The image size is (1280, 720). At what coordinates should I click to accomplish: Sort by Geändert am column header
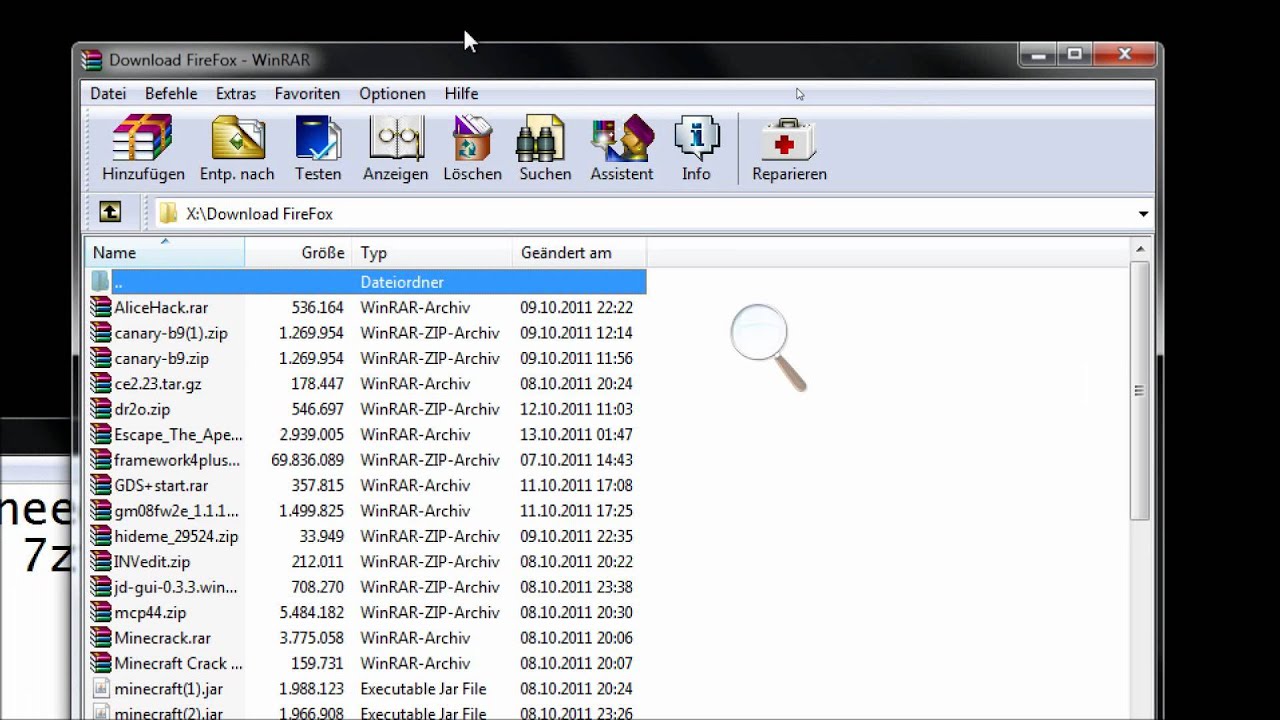(x=579, y=253)
